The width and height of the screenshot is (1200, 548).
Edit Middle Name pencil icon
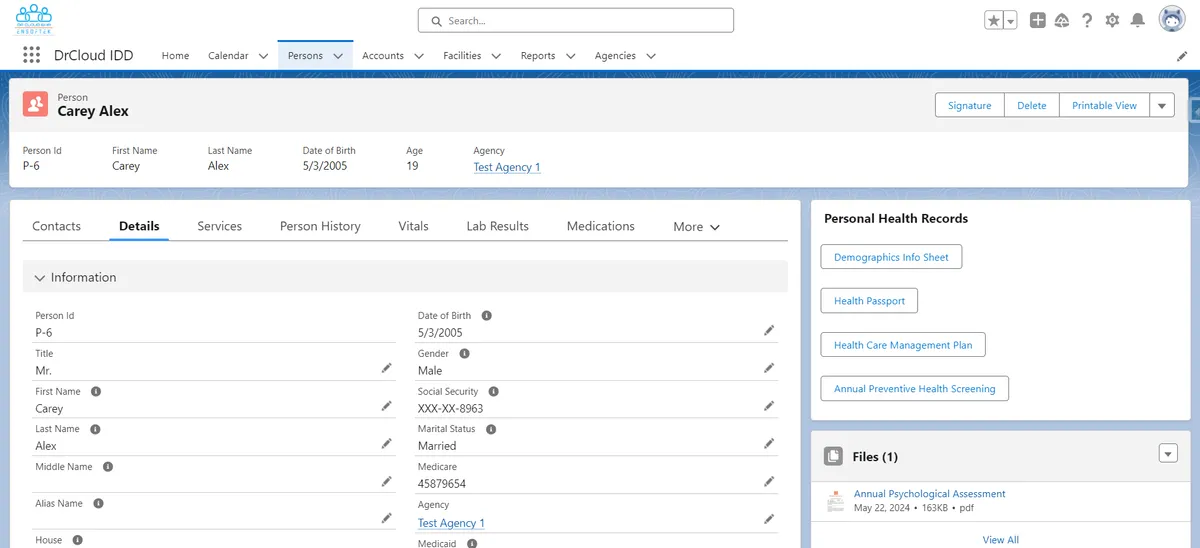[387, 481]
